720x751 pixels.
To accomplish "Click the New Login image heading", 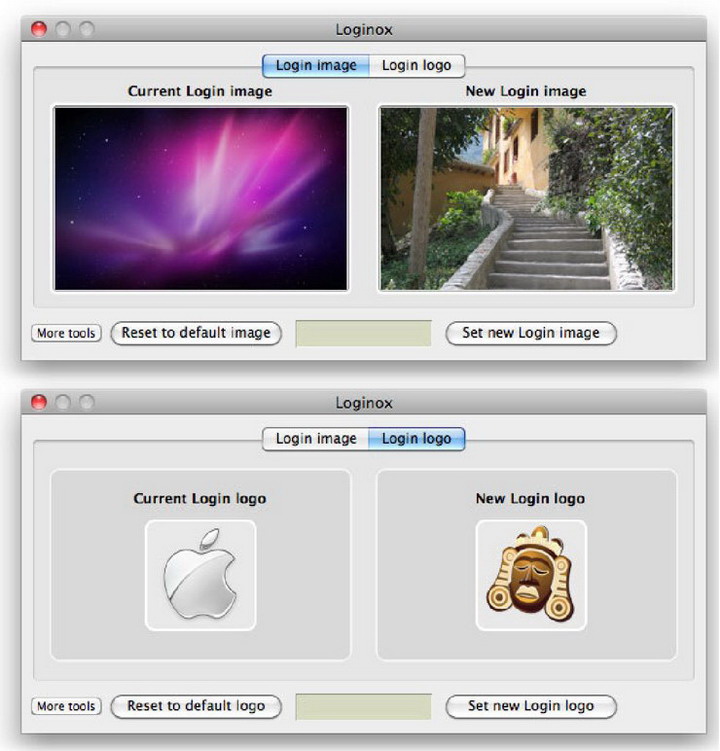I will pos(526,91).
